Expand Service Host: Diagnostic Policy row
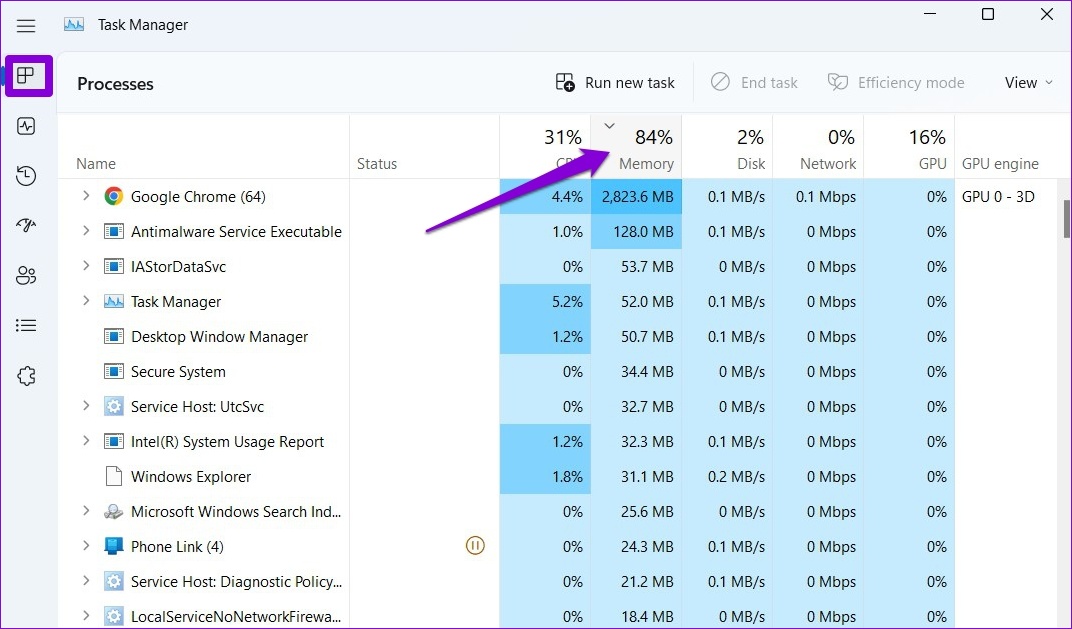The width and height of the screenshot is (1072, 629). [86, 580]
